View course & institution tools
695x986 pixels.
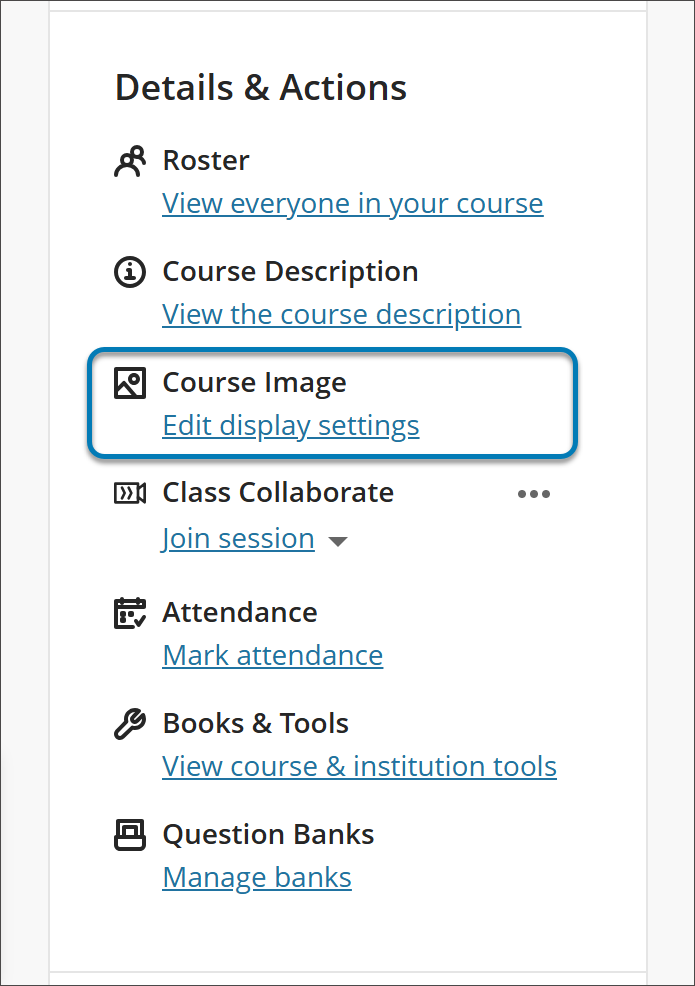(359, 766)
